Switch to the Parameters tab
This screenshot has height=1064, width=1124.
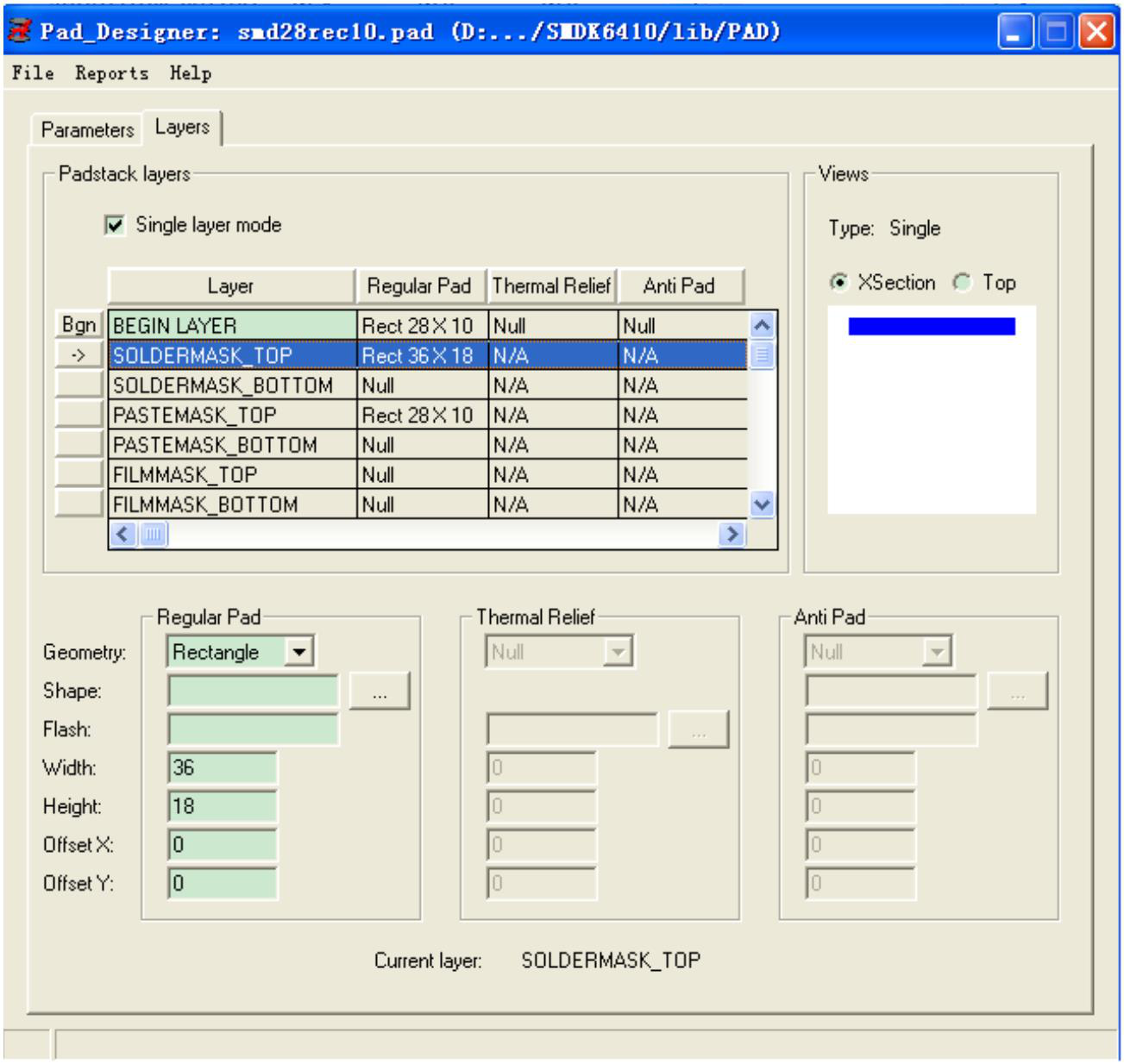pos(87,129)
